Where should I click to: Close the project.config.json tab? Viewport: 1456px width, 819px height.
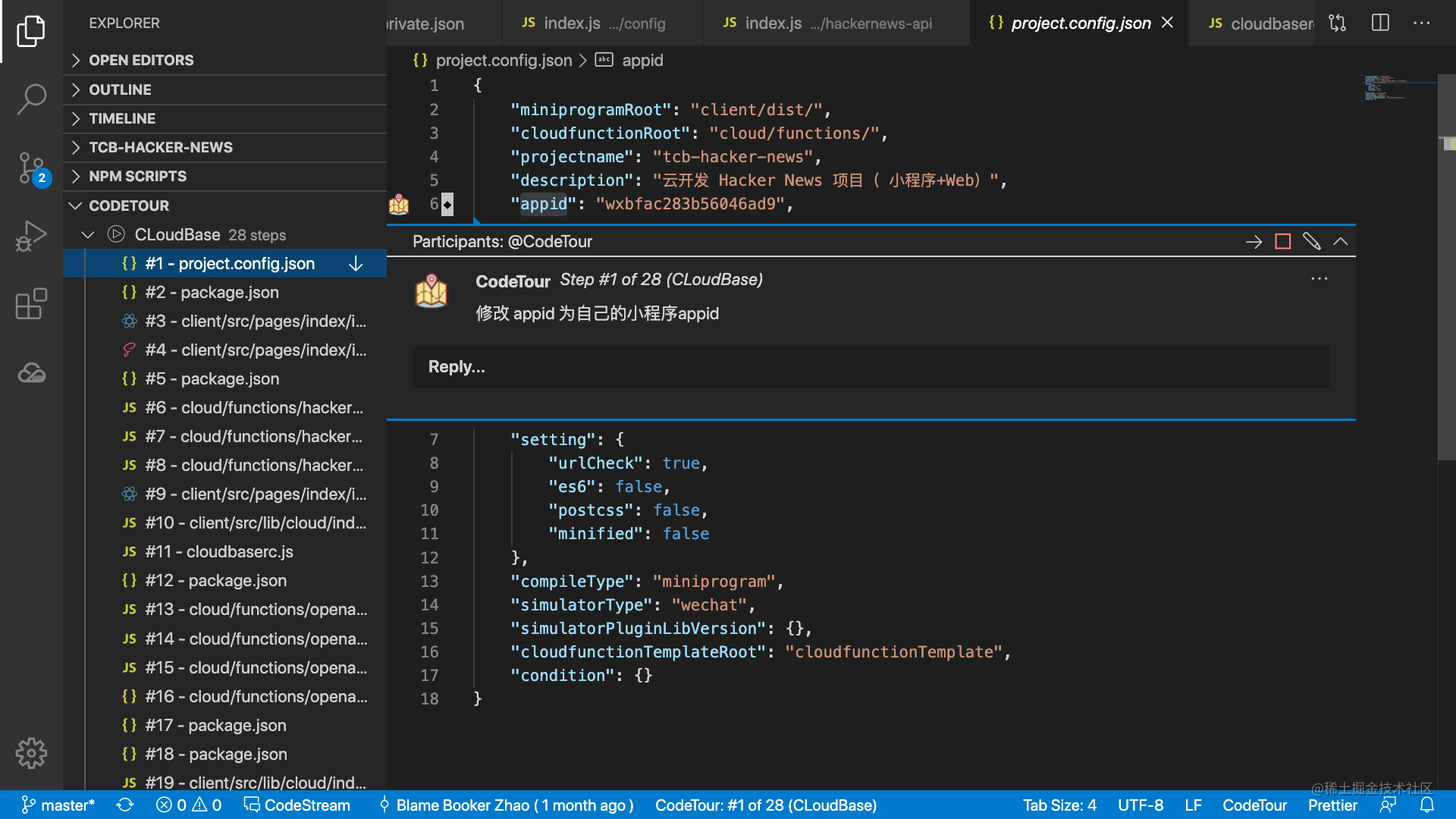(1167, 23)
